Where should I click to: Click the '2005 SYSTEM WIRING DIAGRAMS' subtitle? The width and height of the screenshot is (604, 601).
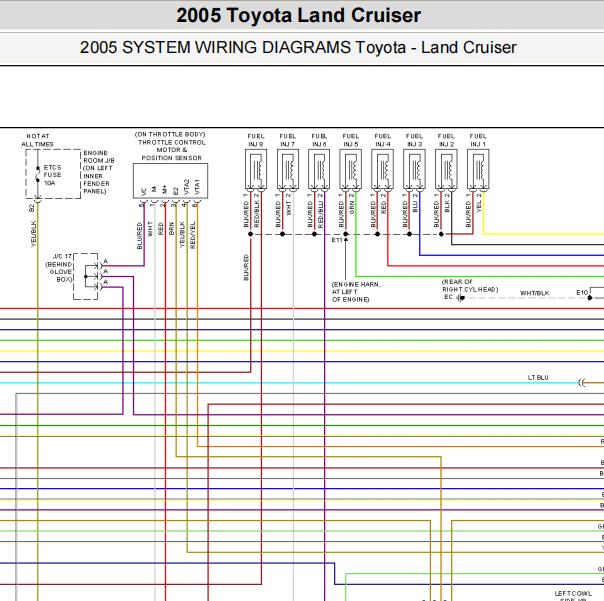(x=298, y=47)
